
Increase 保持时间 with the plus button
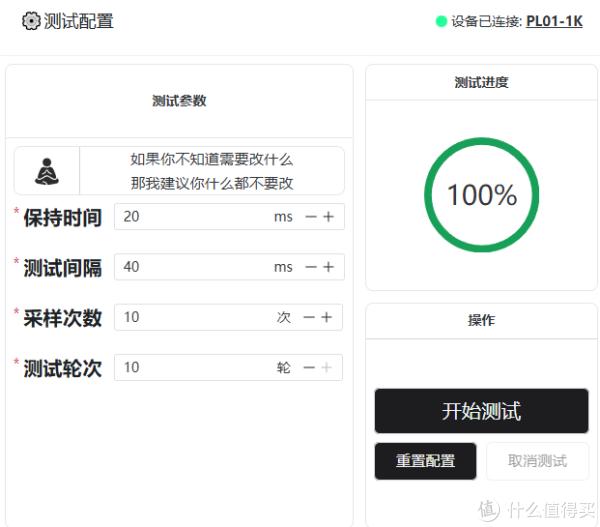point(328,217)
